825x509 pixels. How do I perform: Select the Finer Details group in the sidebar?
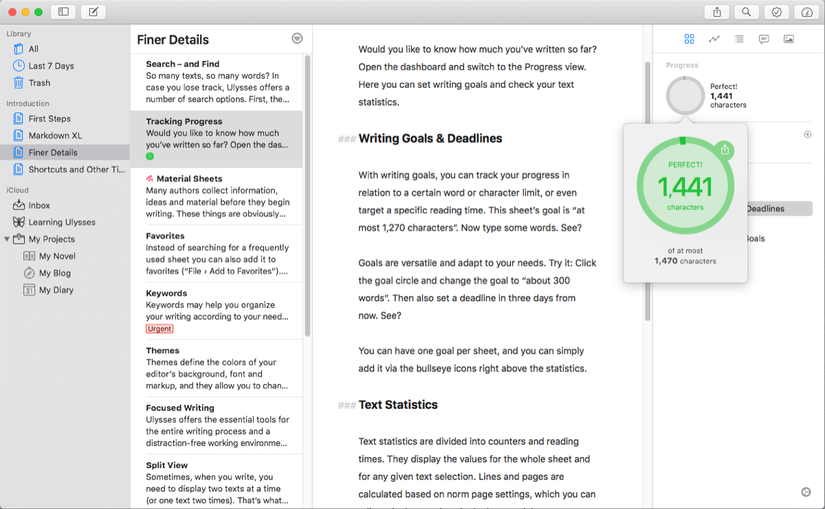pyautogui.click(x=65, y=152)
